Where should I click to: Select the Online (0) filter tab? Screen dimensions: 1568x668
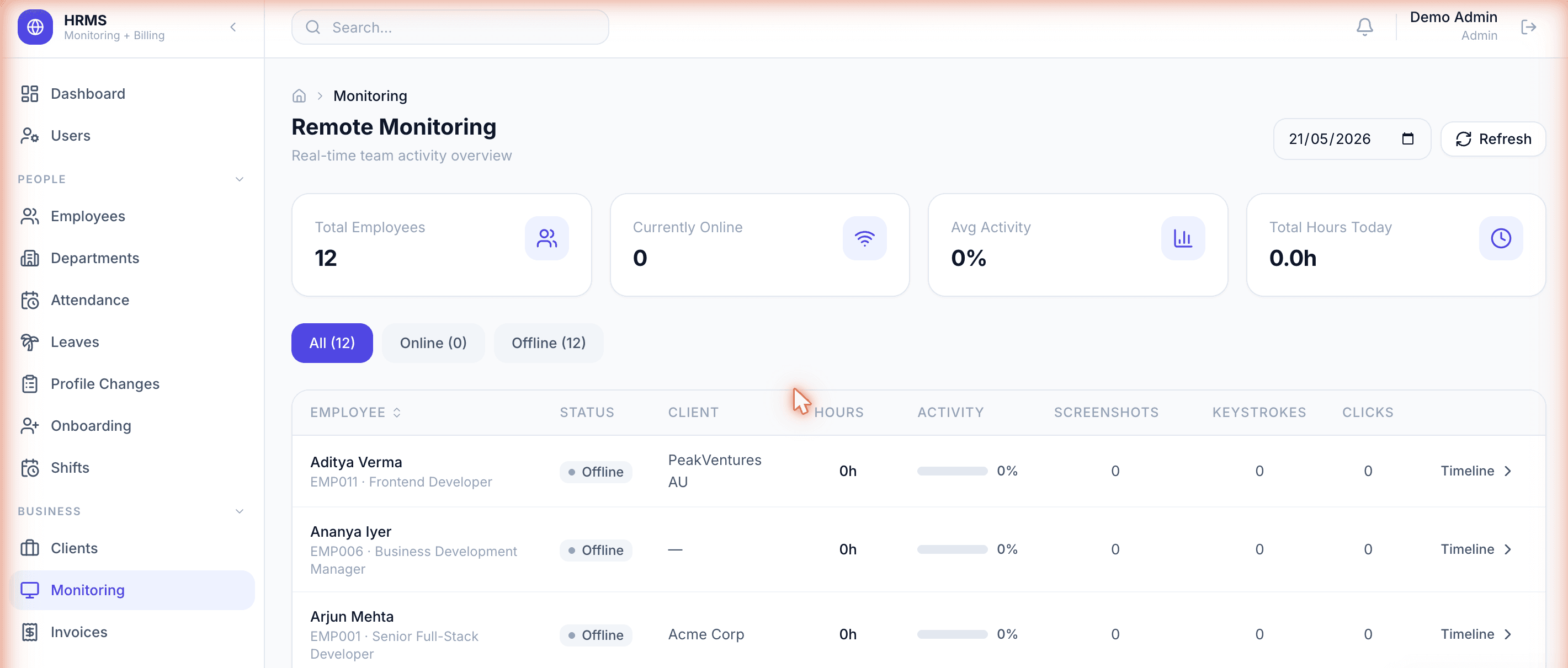pos(433,343)
